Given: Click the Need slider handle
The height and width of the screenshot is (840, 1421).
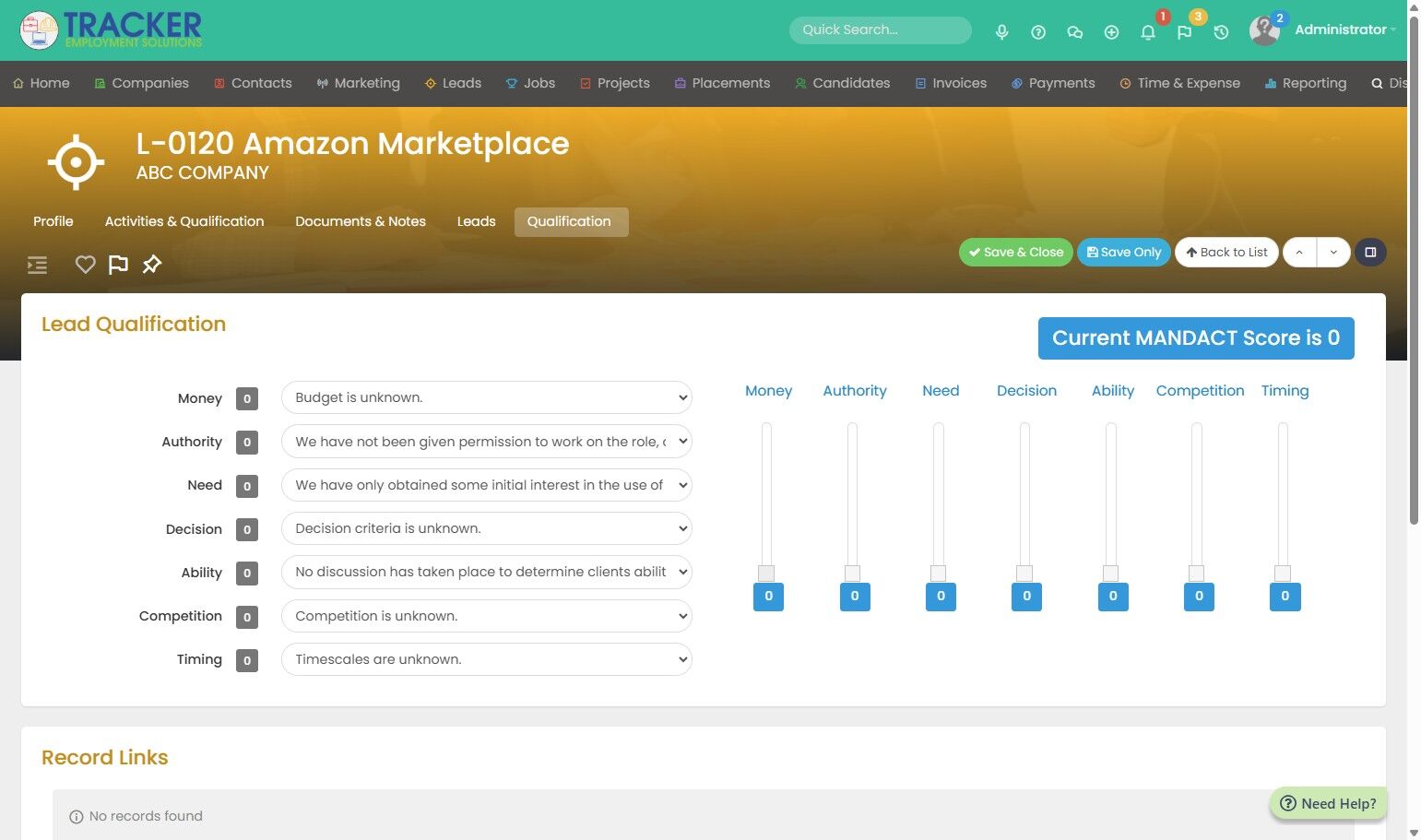Looking at the screenshot, I should tap(938, 573).
